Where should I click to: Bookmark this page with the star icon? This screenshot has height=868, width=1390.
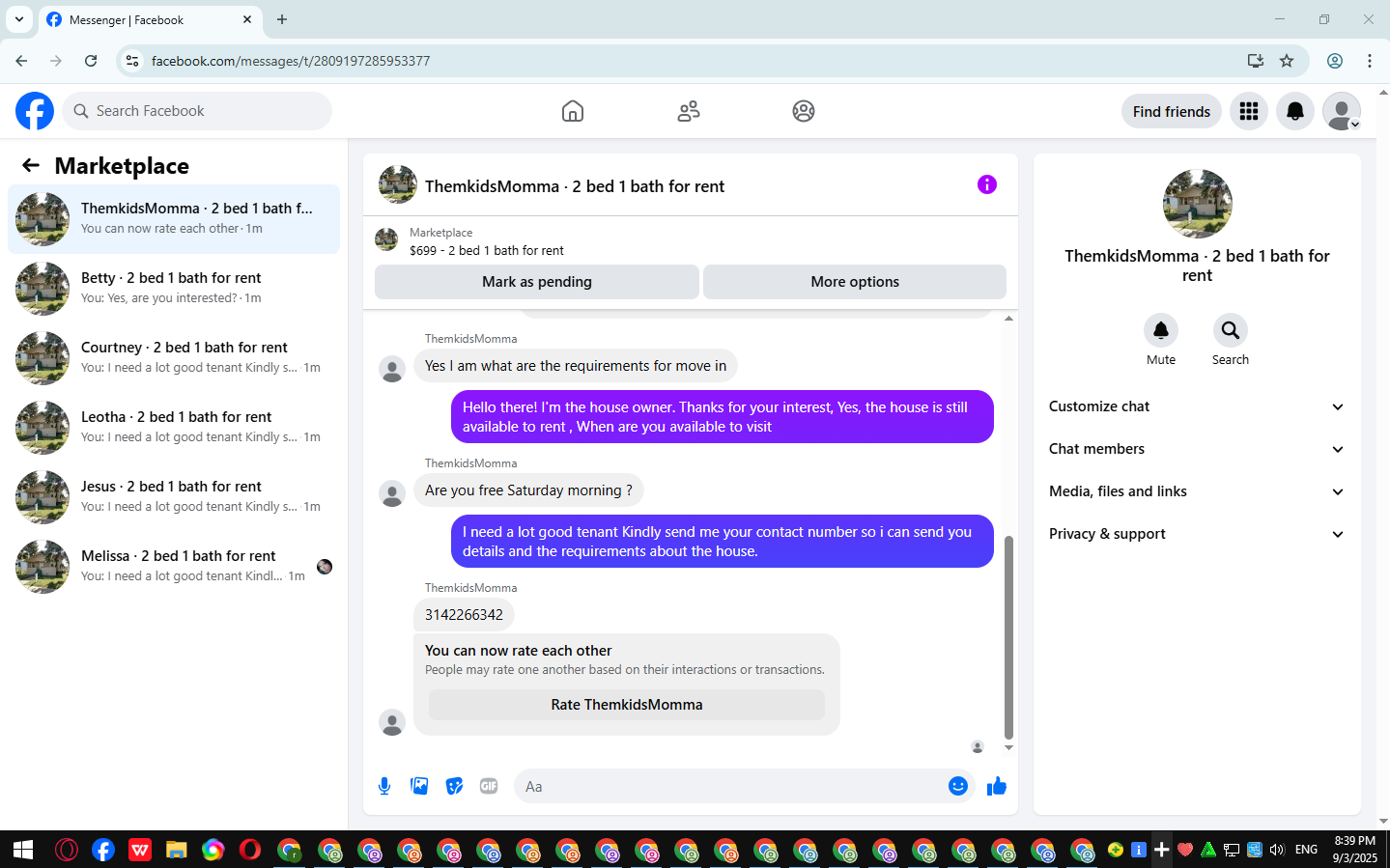(1287, 61)
